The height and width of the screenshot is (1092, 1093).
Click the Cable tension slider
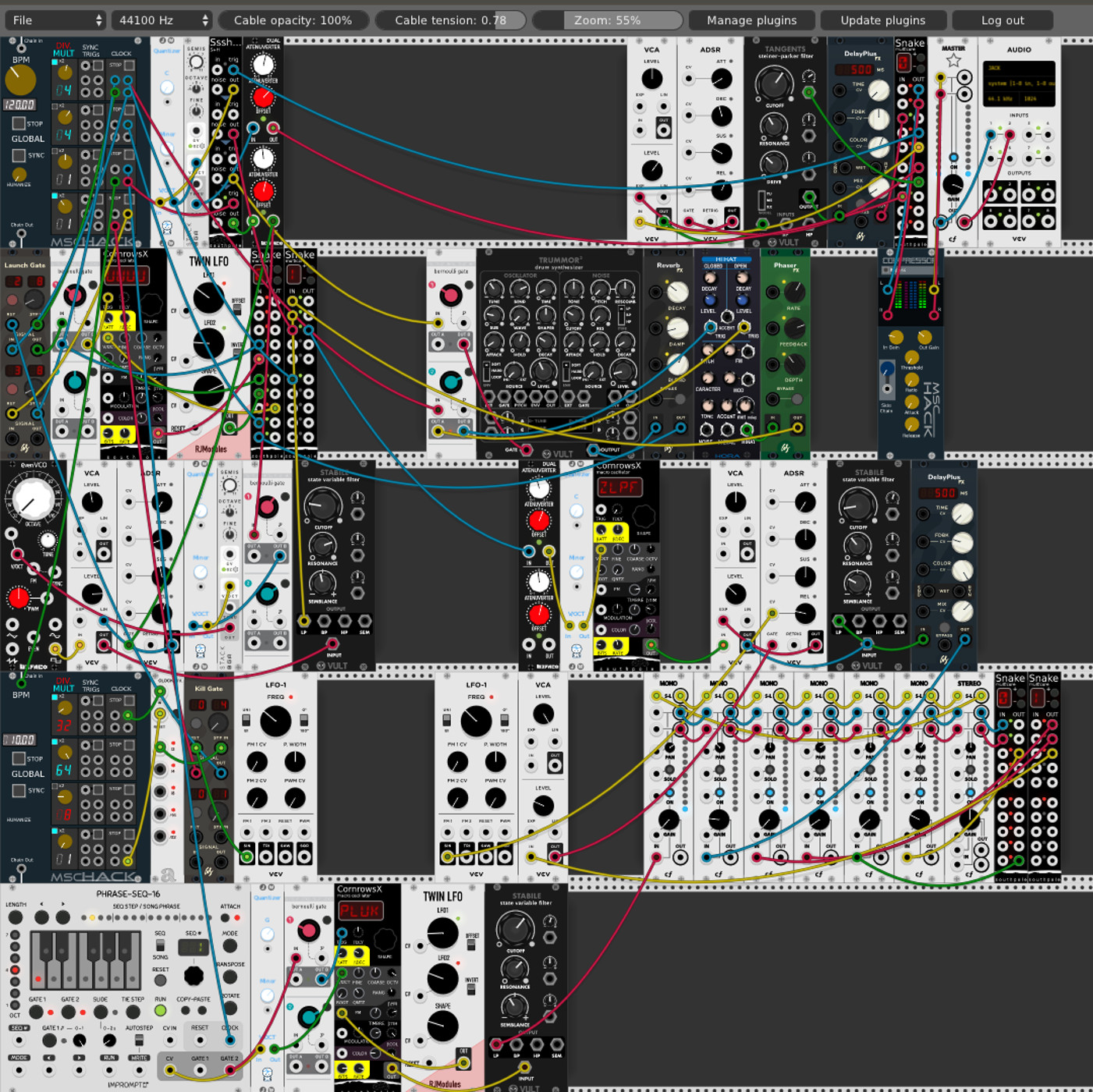pos(450,20)
